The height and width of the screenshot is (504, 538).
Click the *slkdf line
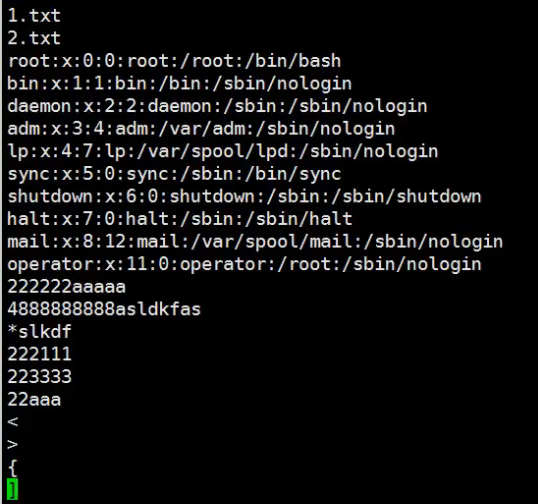(x=39, y=332)
